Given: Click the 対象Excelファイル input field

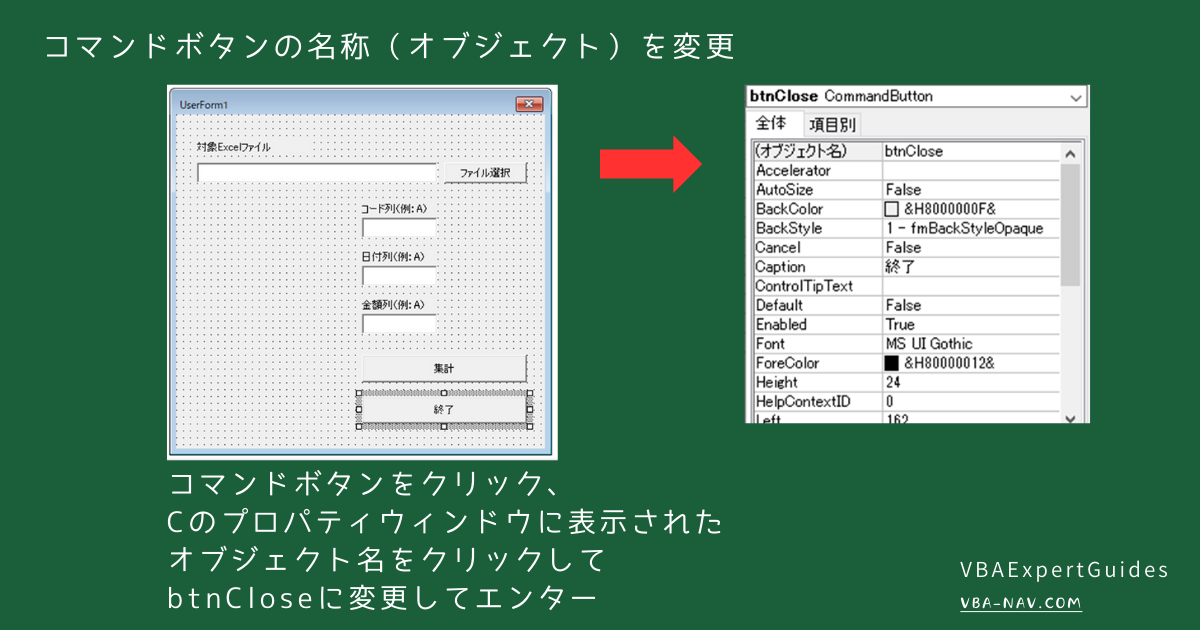Looking at the screenshot, I should [x=315, y=171].
